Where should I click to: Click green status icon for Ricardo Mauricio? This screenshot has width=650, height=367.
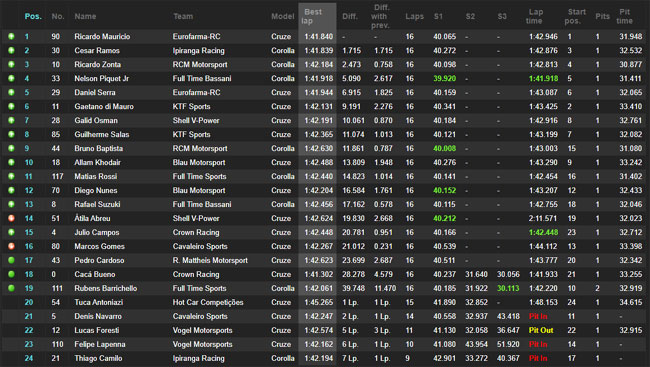click(x=11, y=36)
